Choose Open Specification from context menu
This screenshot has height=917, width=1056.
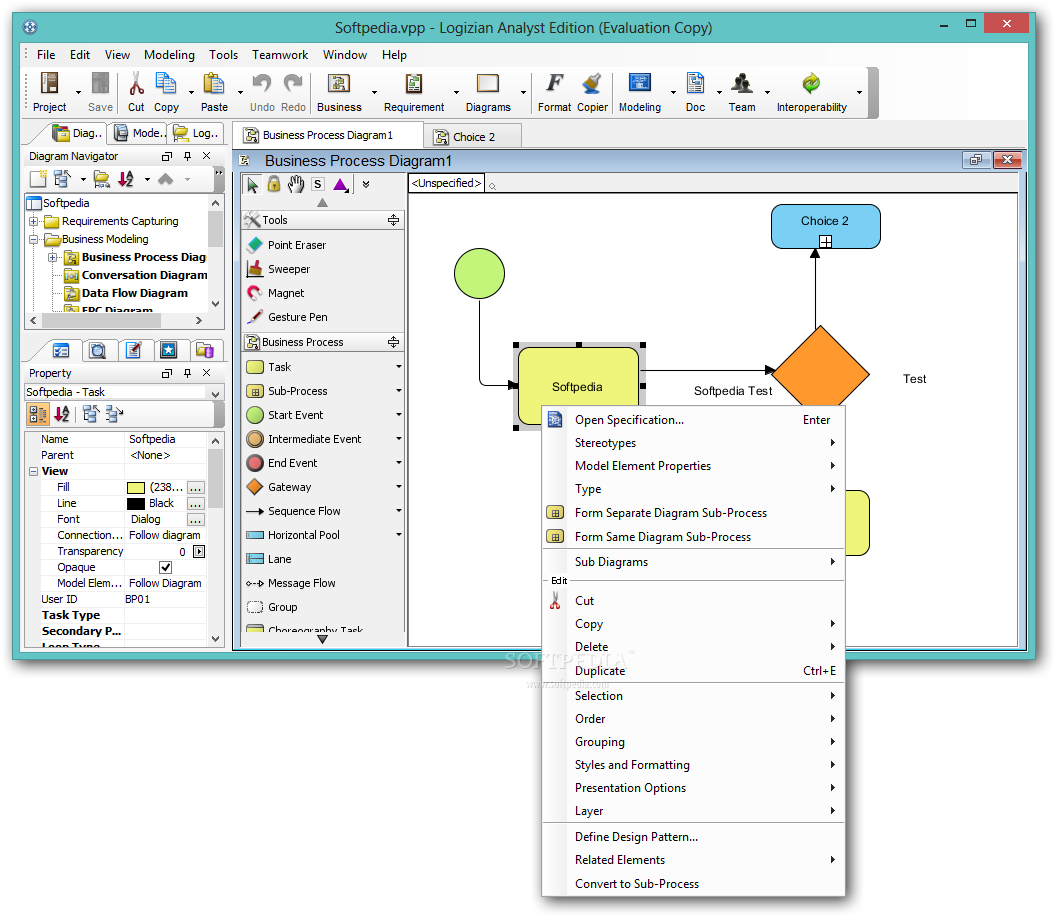coord(694,420)
